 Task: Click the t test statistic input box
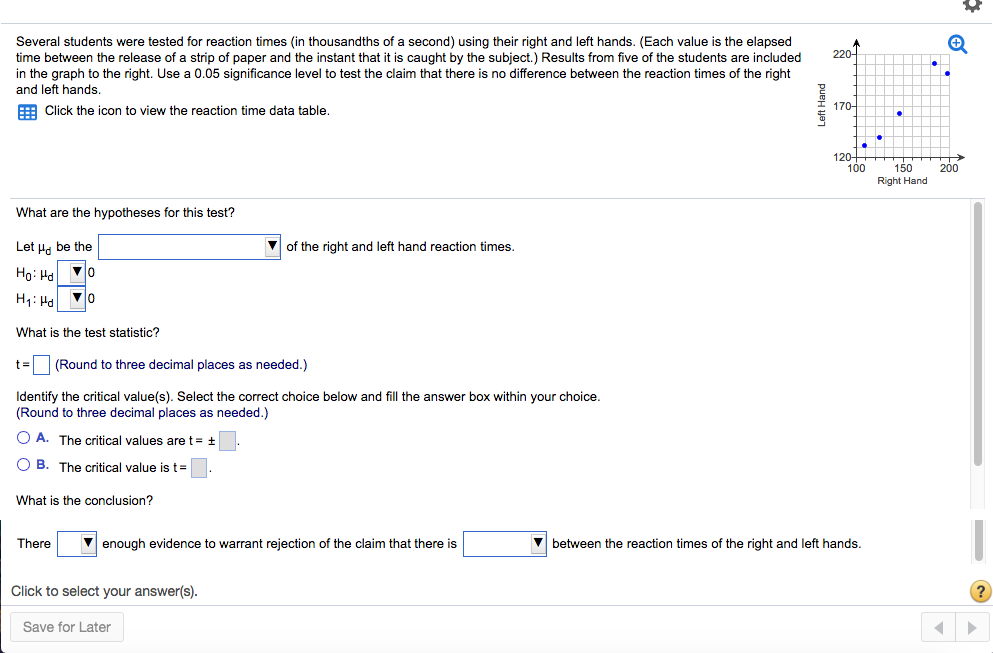click(x=41, y=365)
